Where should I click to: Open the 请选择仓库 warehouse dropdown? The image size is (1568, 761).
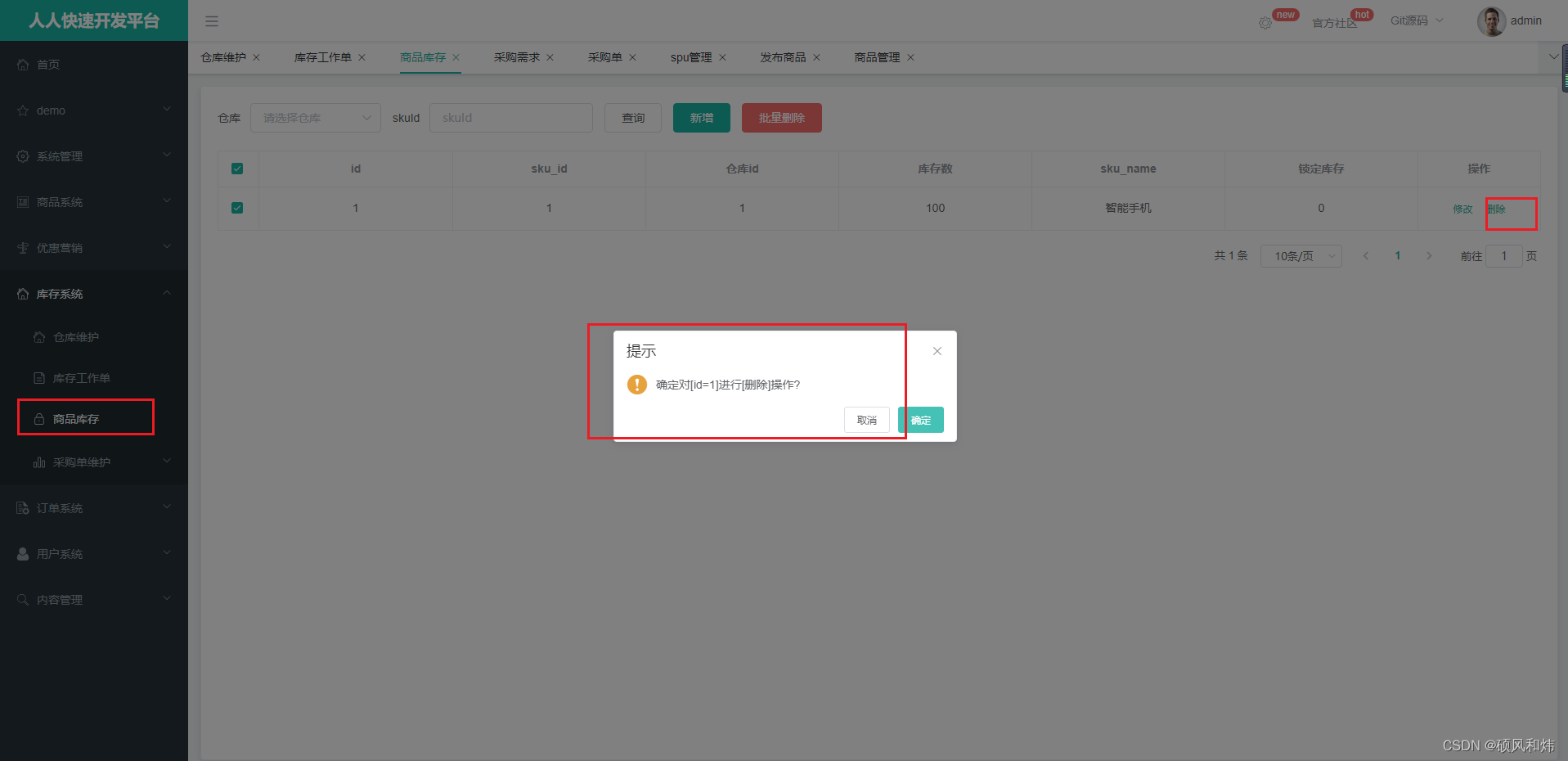point(315,117)
